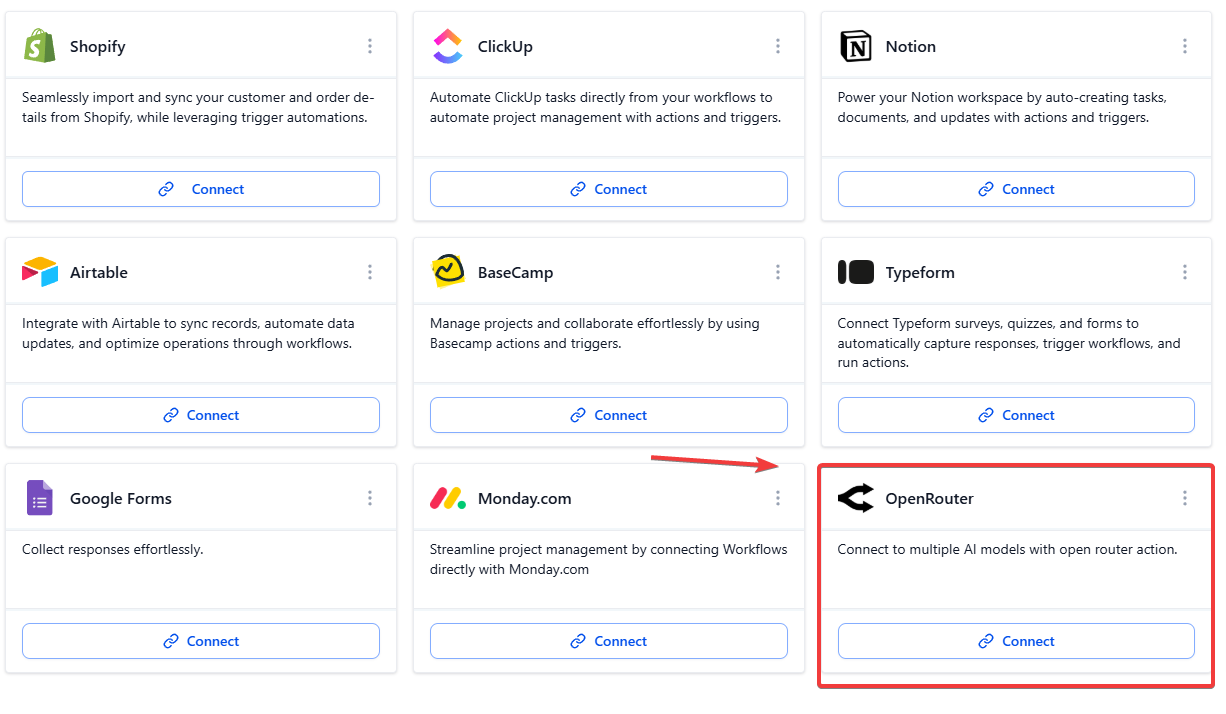Image resolution: width=1226 pixels, height=714 pixels.
Task: Open Airtable card more-options menu
Action: 370,272
